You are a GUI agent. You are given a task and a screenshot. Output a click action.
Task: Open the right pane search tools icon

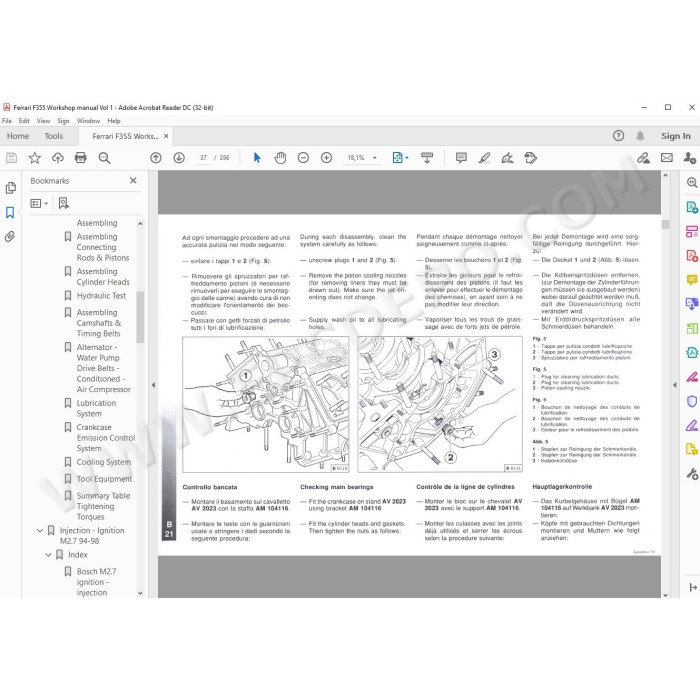tap(692, 182)
